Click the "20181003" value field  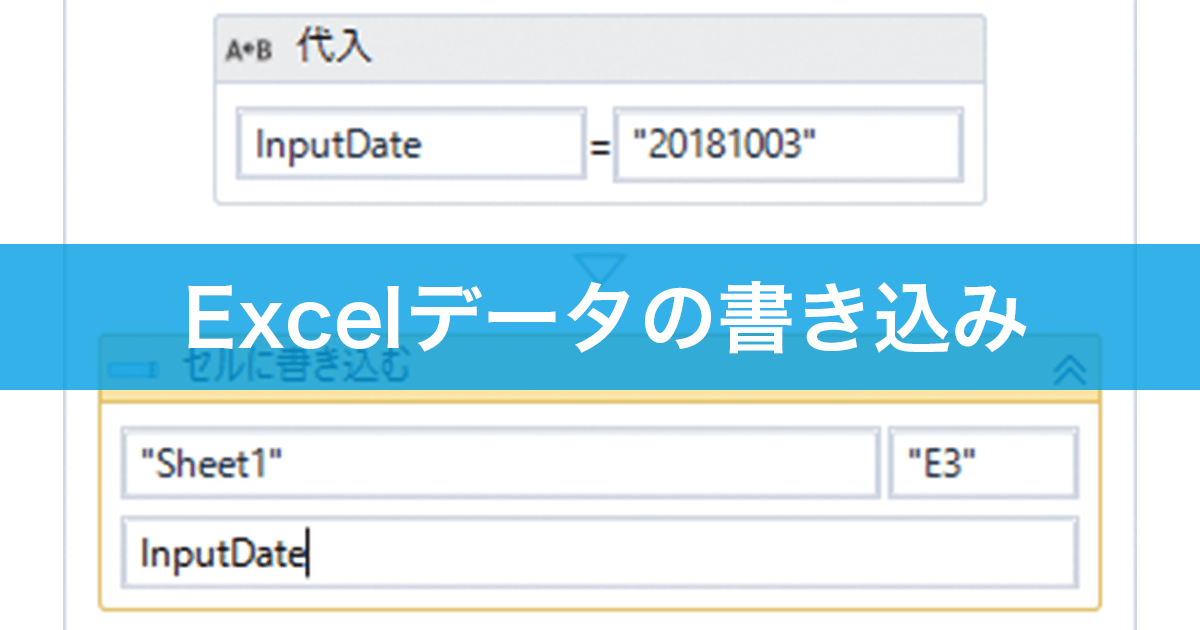point(788,145)
